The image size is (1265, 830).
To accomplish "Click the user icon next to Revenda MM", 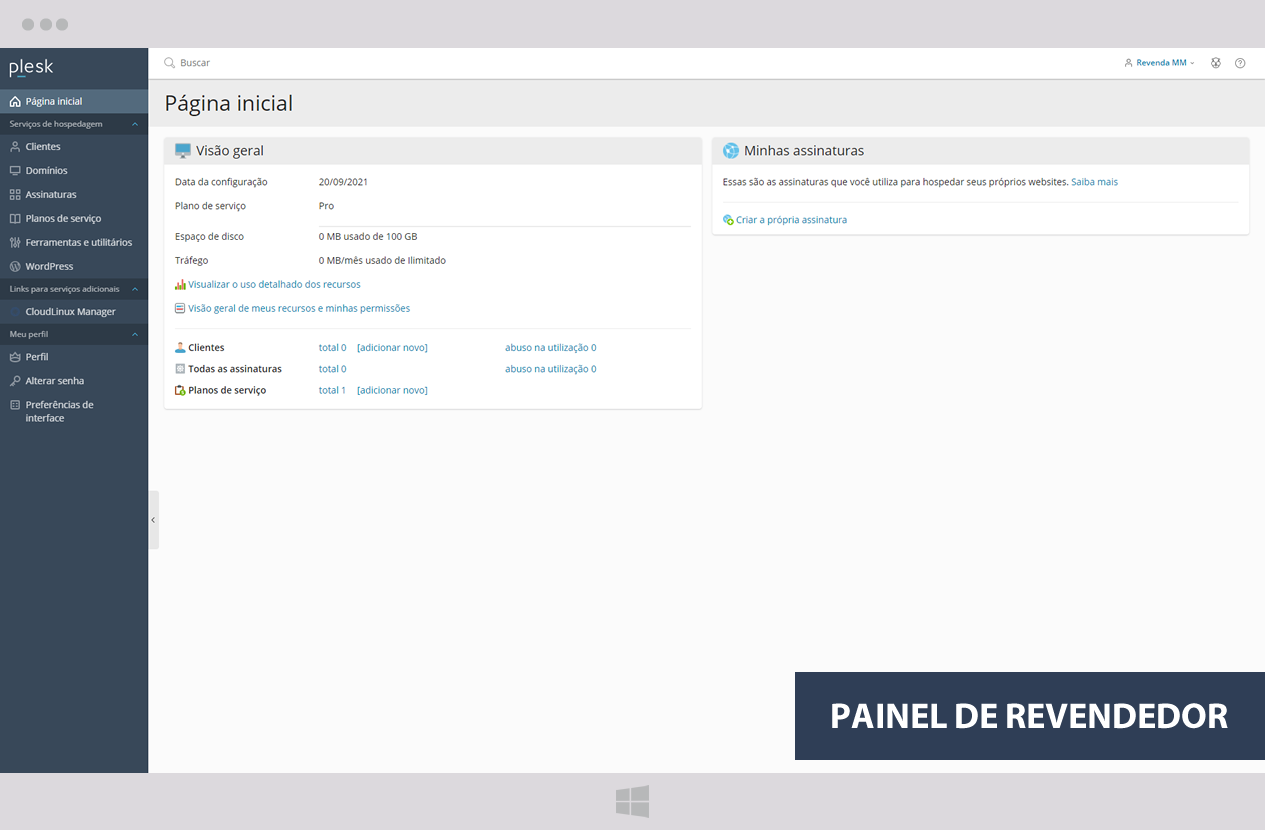I will [x=1128, y=63].
